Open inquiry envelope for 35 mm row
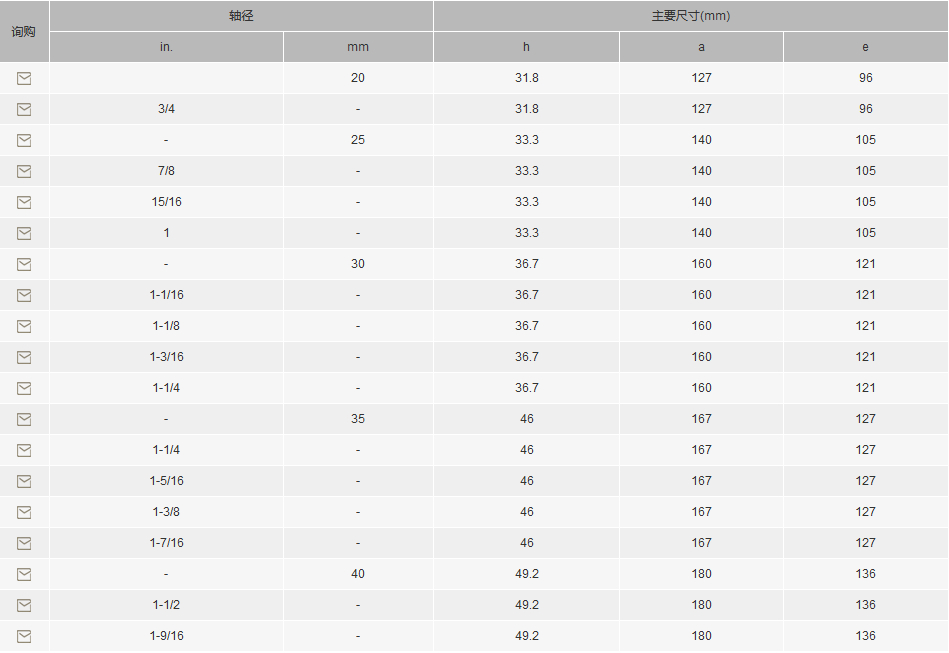This screenshot has height=653, width=949. pyautogui.click(x=24, y=419)
